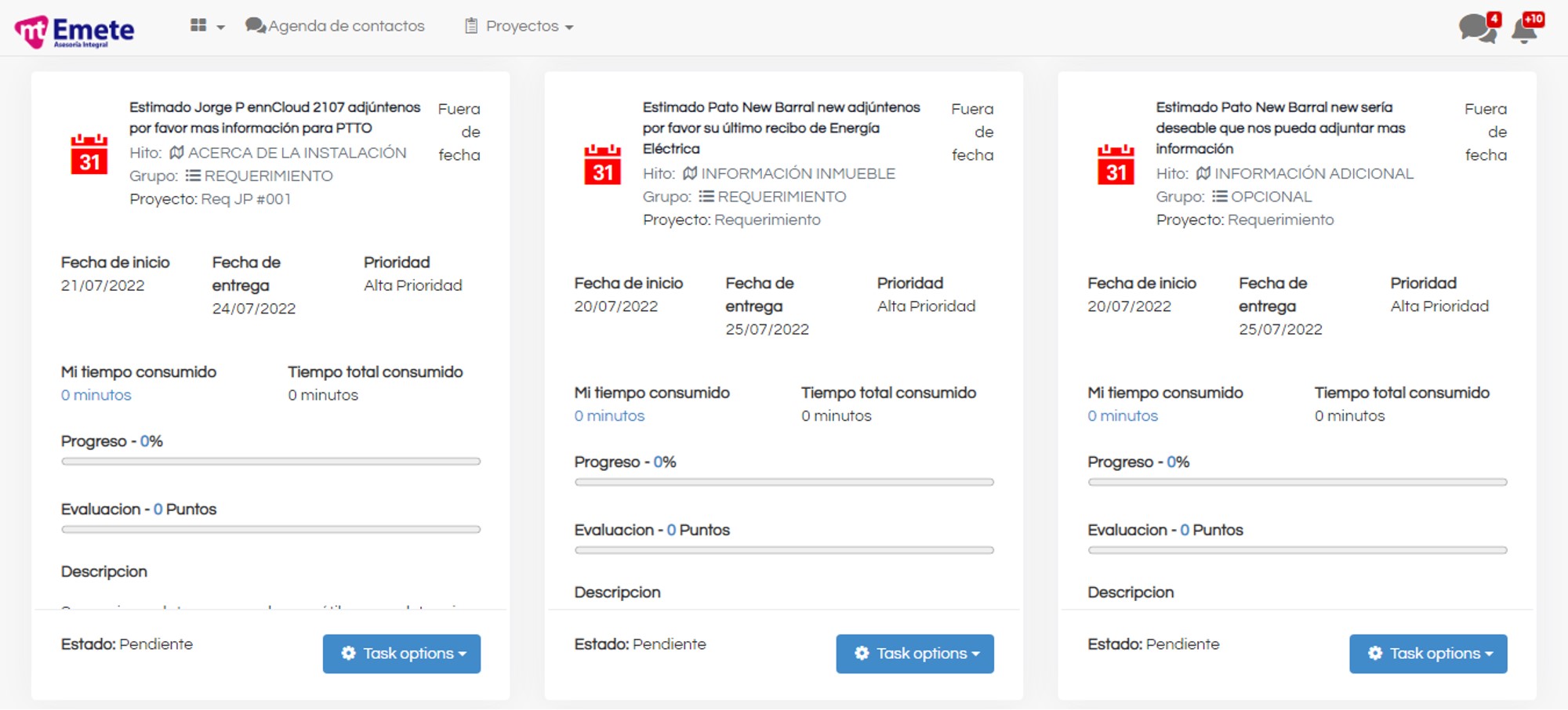Click 0 minutos link in first card

click(96, 395)
